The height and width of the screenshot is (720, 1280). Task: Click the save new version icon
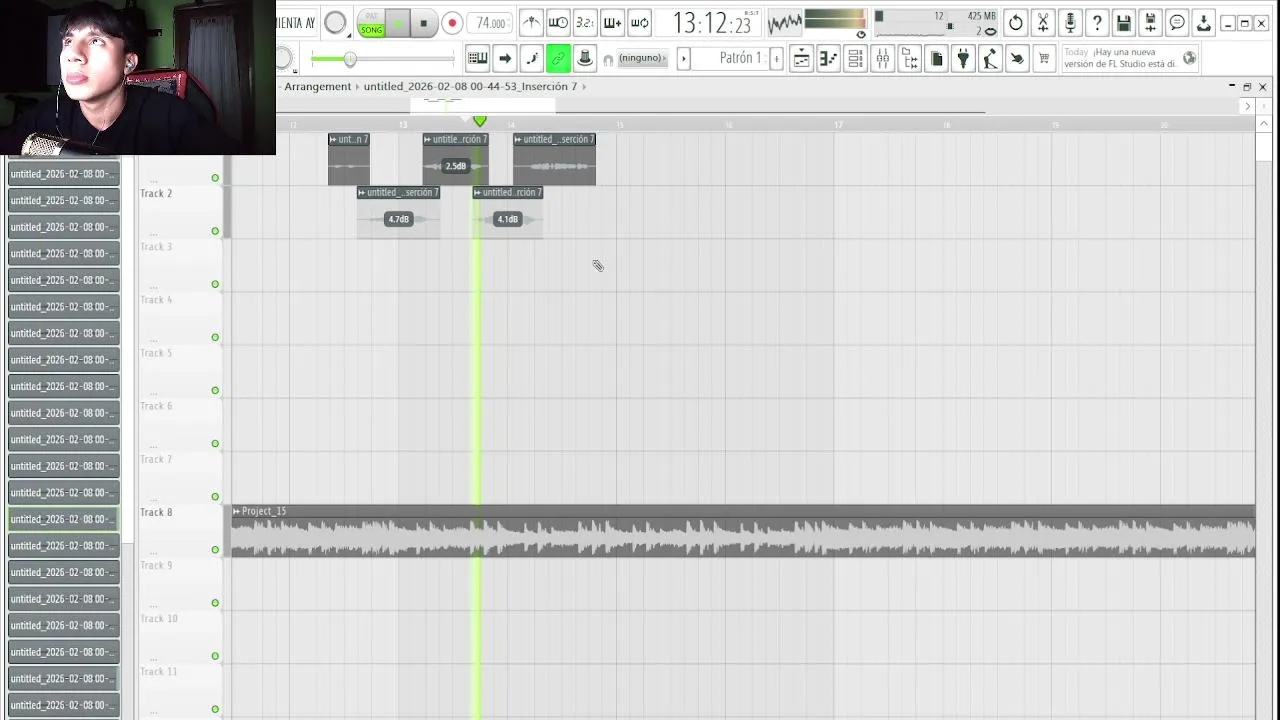[1151, 22]
